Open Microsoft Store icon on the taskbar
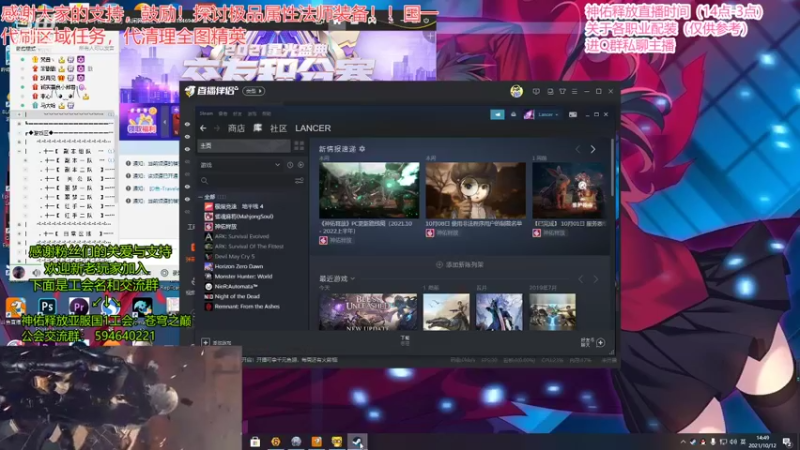 pos(255,441)
